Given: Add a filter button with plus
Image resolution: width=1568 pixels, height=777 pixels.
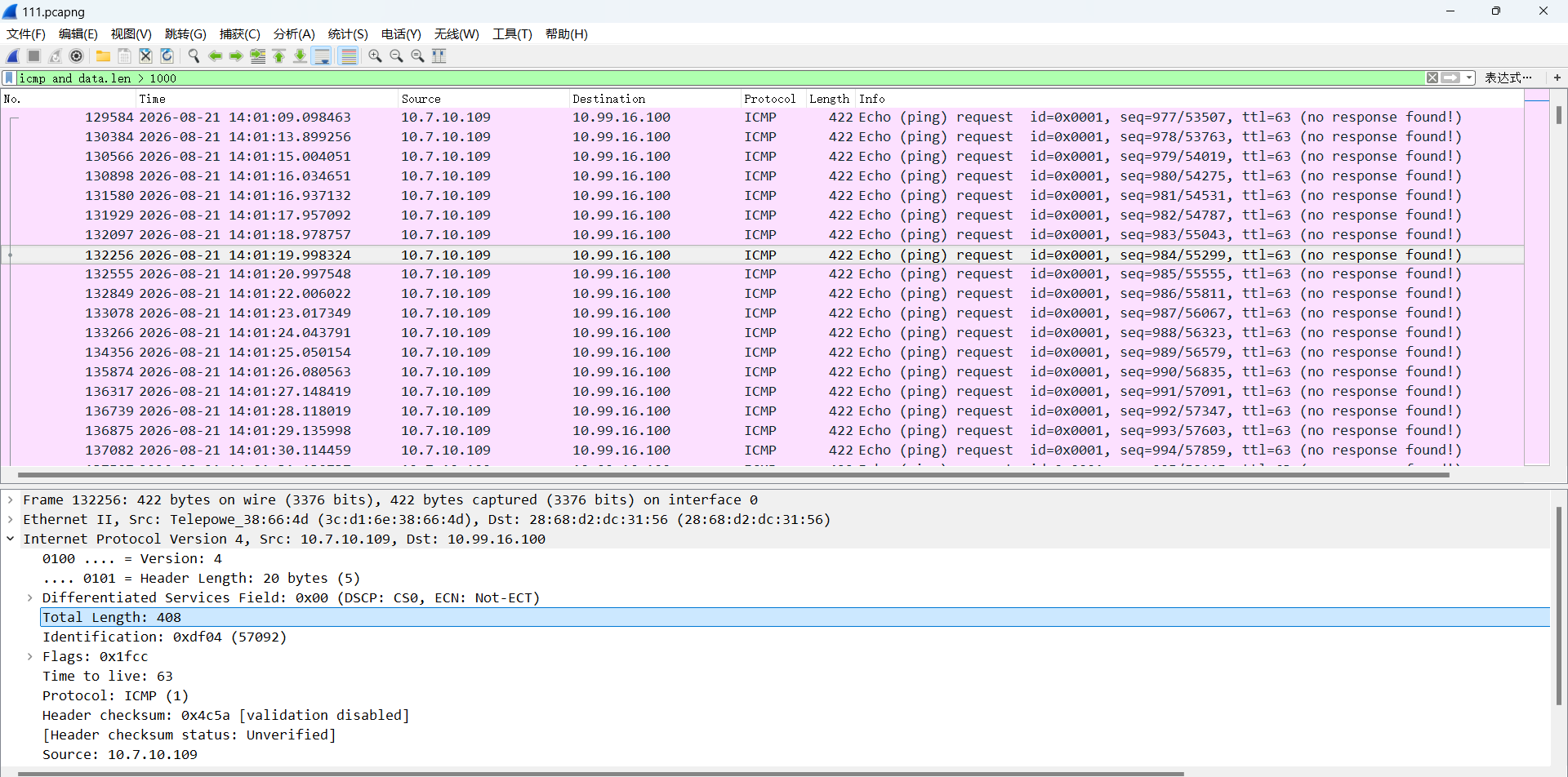Looking at the screenshot, I should tap(1557, 78).
